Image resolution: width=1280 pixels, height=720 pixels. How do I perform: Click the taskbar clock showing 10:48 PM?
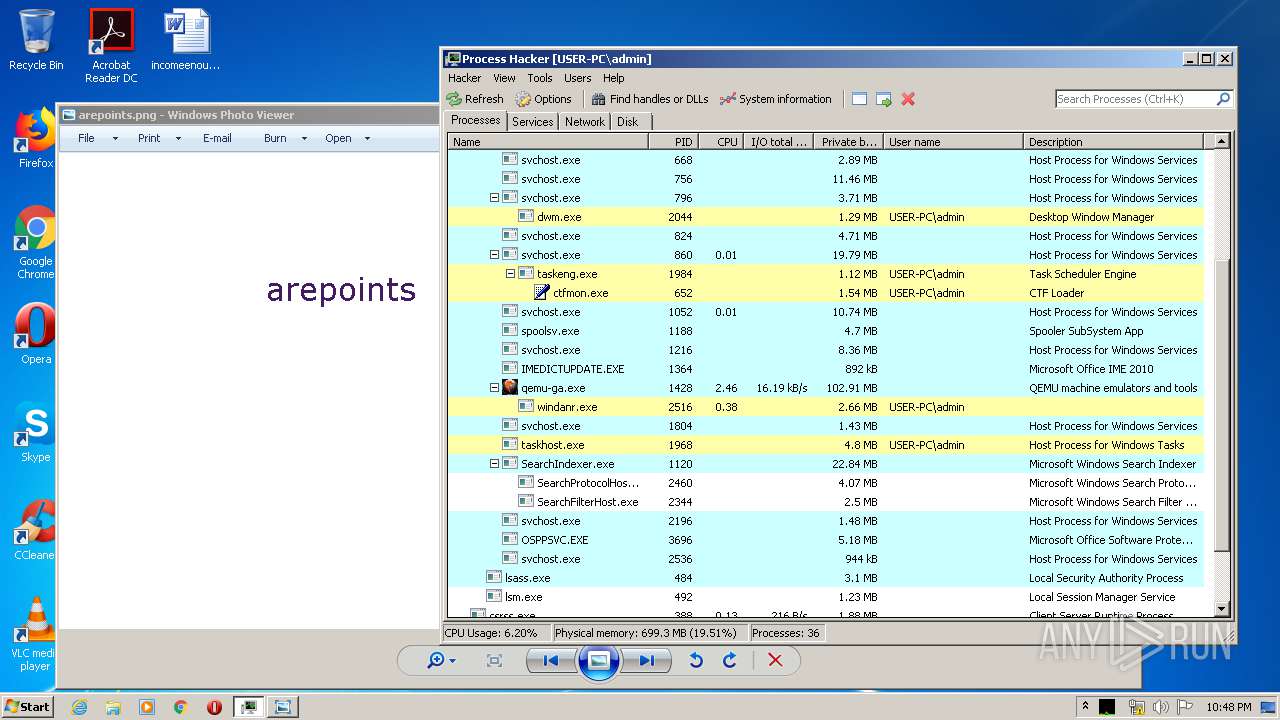(x=1228, y=707)
